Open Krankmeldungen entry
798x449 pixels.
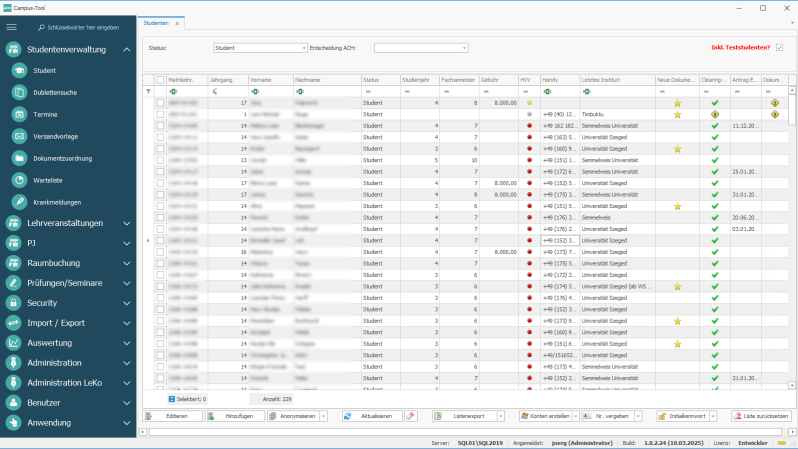[x=57, y=202]
